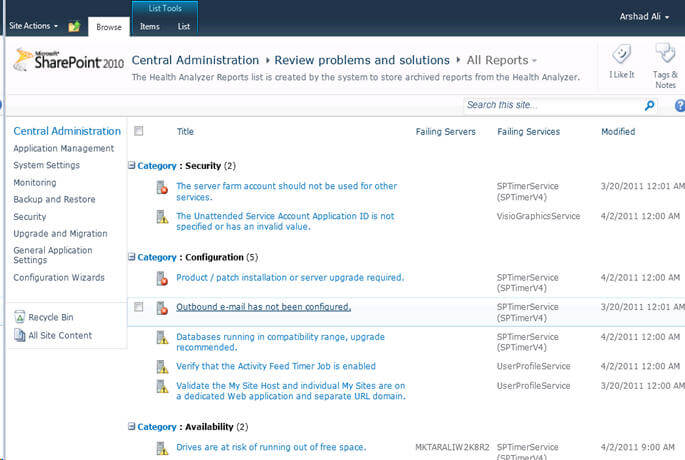Sort by the Title column header
685x460 pixels.
coord(185,131)
